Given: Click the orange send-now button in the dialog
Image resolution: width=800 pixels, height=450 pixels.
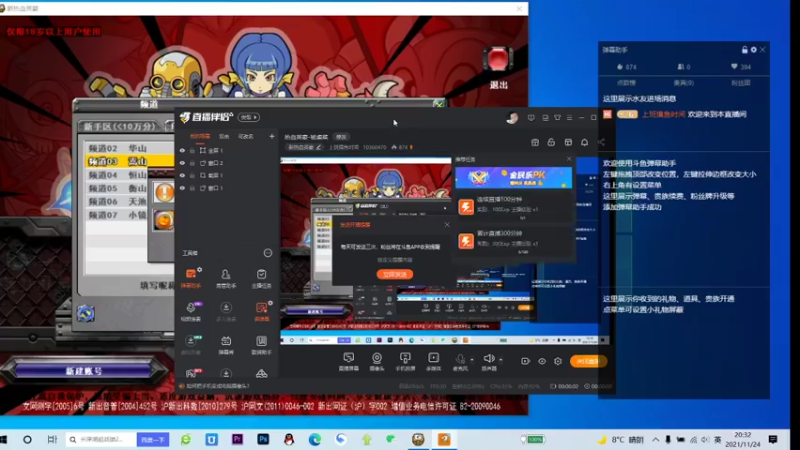Looking at the screenshot, I should point(395,274).
